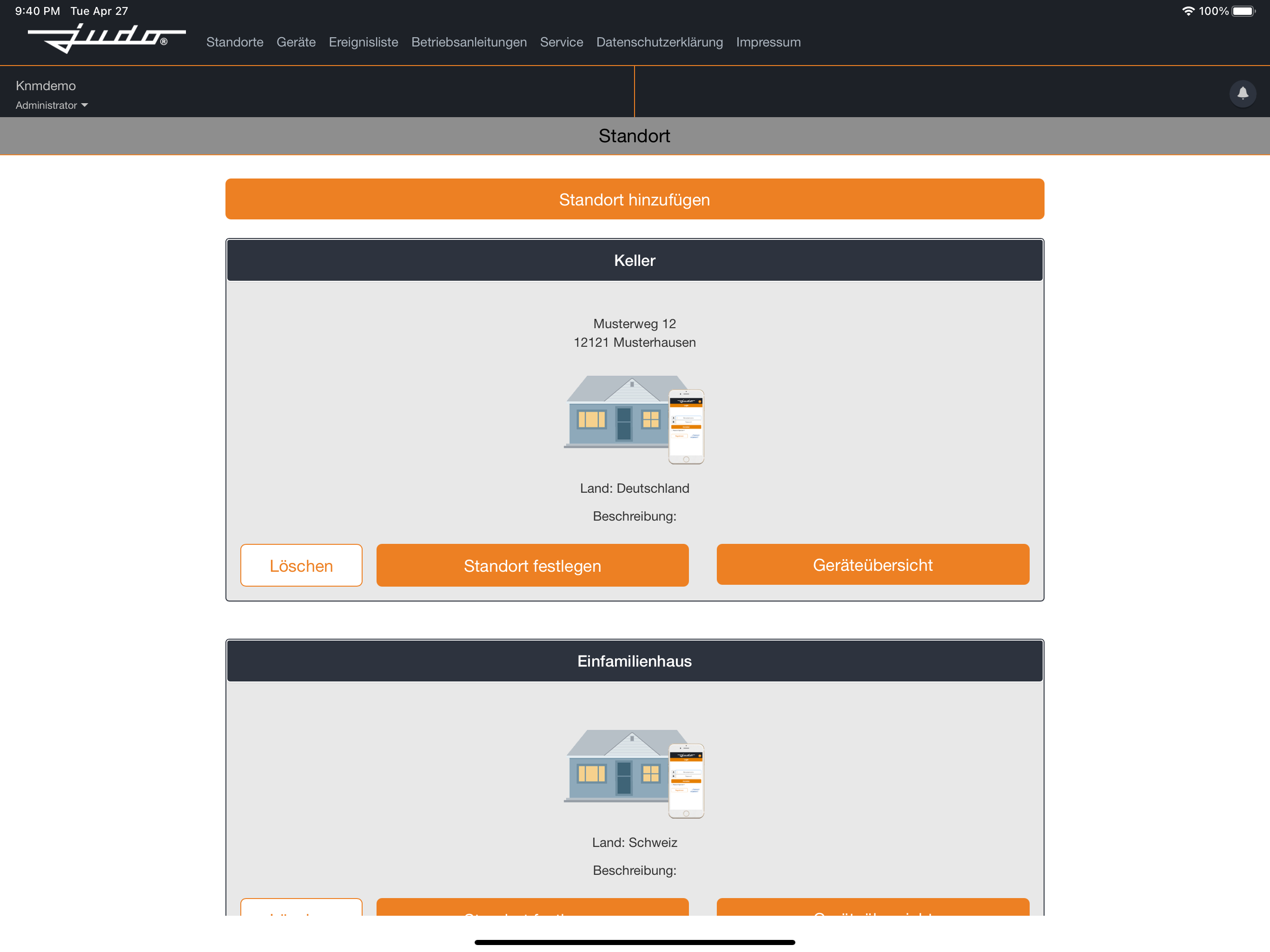Open Betriebsanleitungen in the nav bar

tap(469, 42)
